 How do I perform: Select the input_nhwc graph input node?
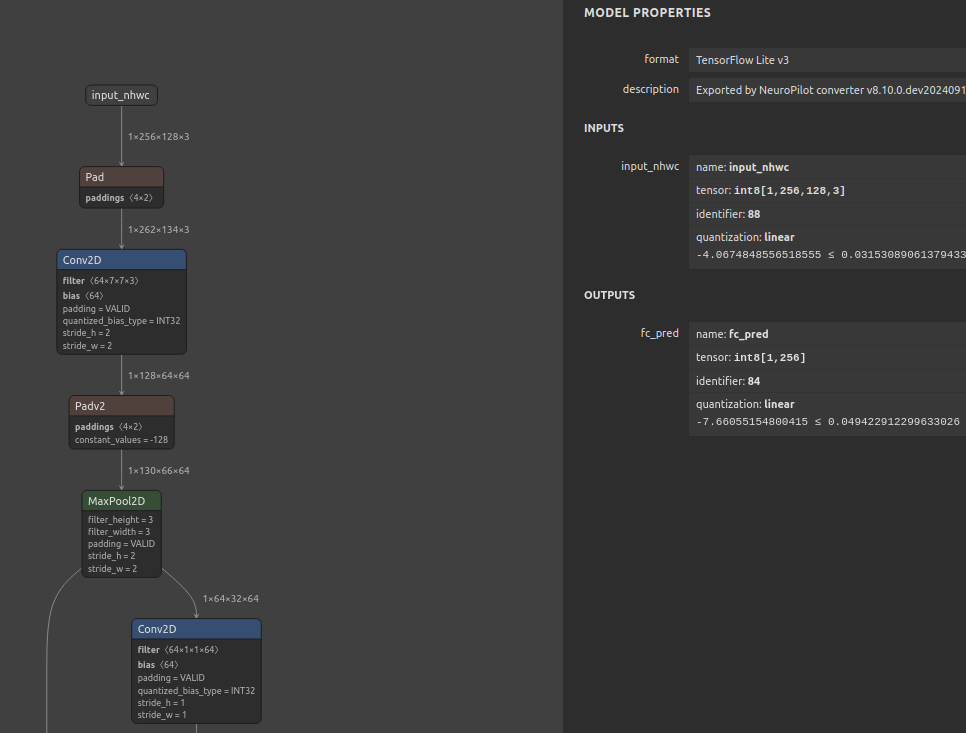click(122, 96)
